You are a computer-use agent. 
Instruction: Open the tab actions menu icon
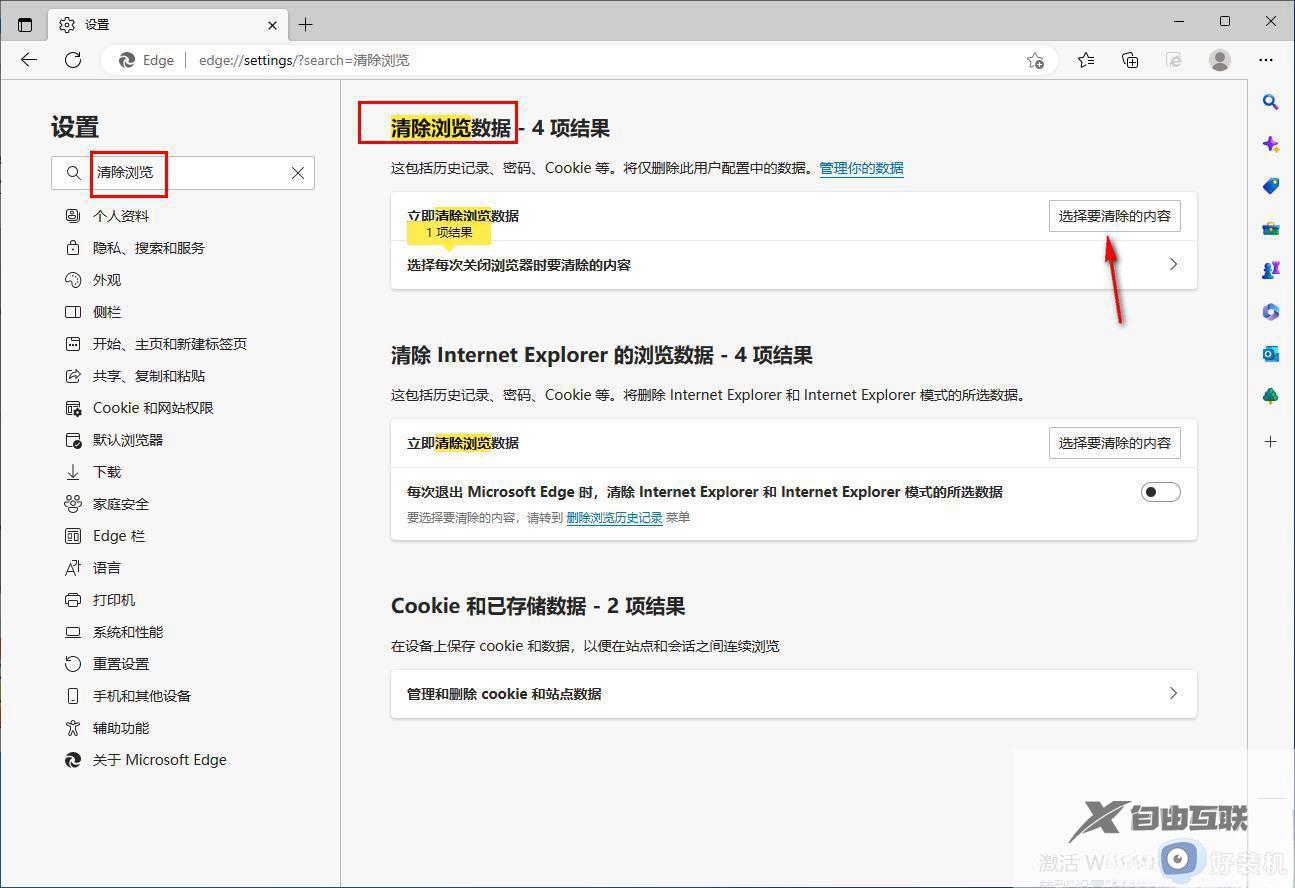25,24
